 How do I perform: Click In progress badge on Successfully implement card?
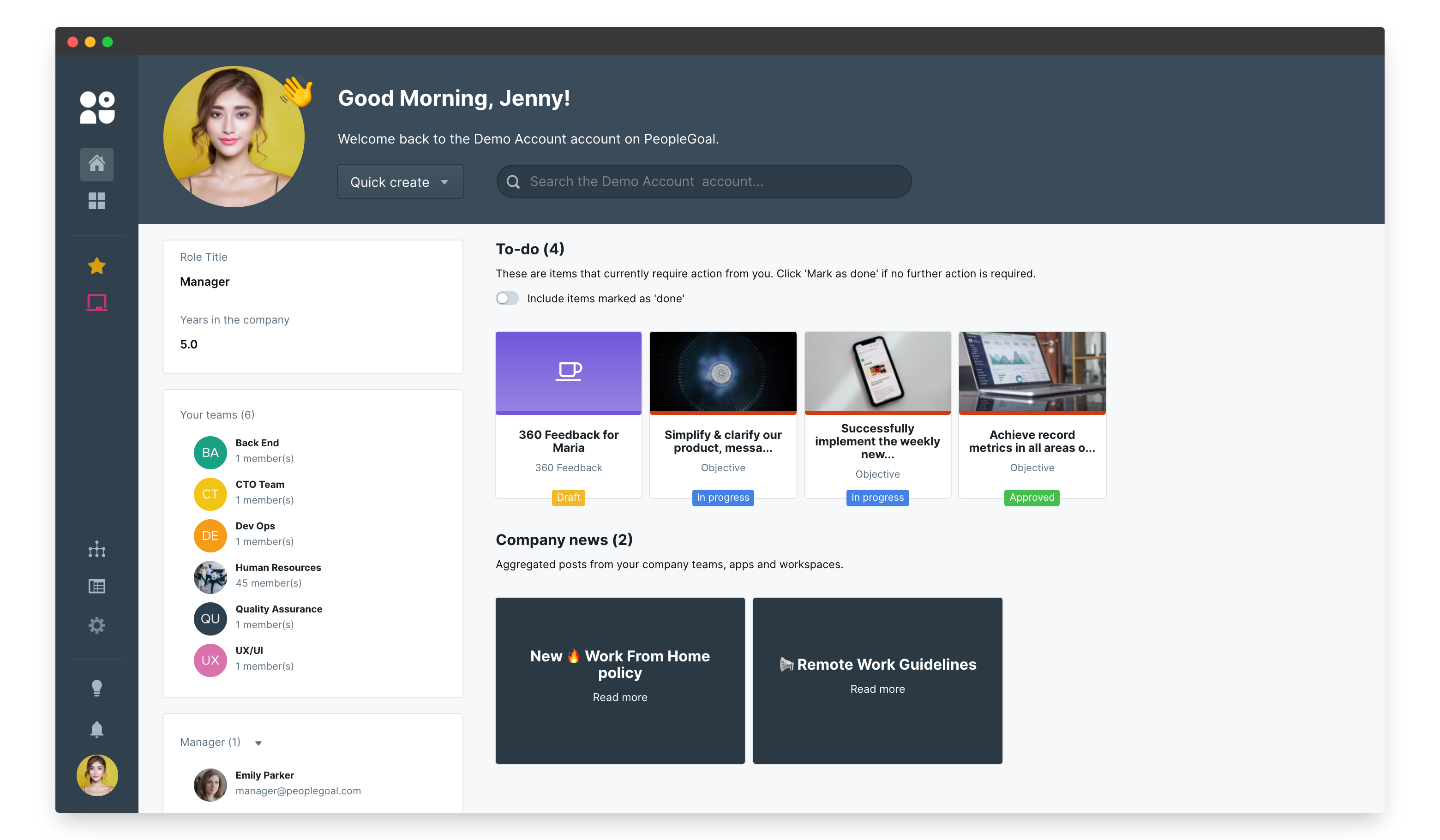tap(877, 498)
